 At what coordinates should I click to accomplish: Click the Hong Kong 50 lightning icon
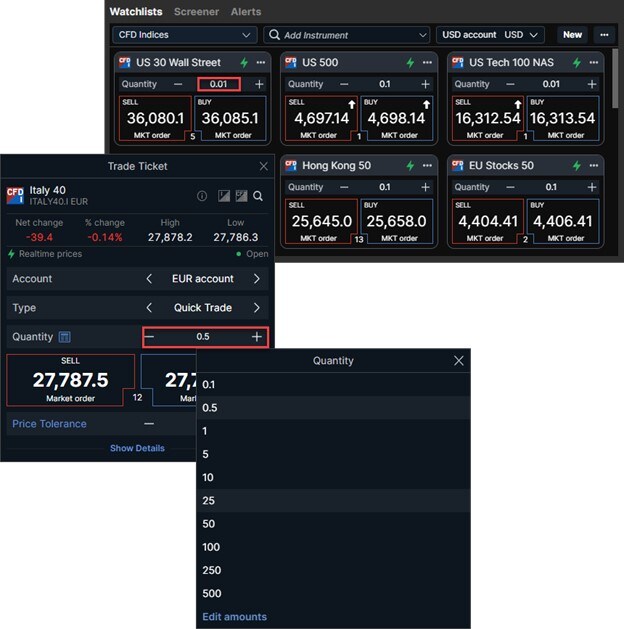[410, 166]
